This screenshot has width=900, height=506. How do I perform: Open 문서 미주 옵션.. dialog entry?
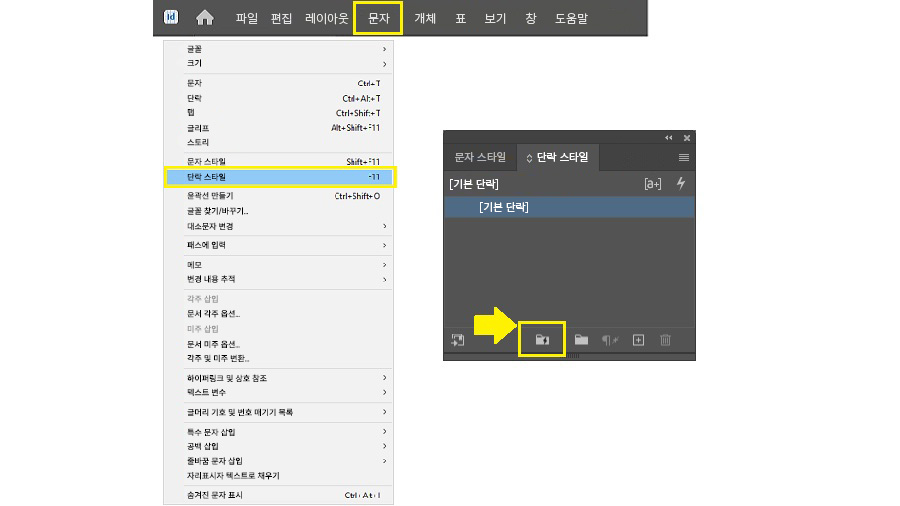278,344
